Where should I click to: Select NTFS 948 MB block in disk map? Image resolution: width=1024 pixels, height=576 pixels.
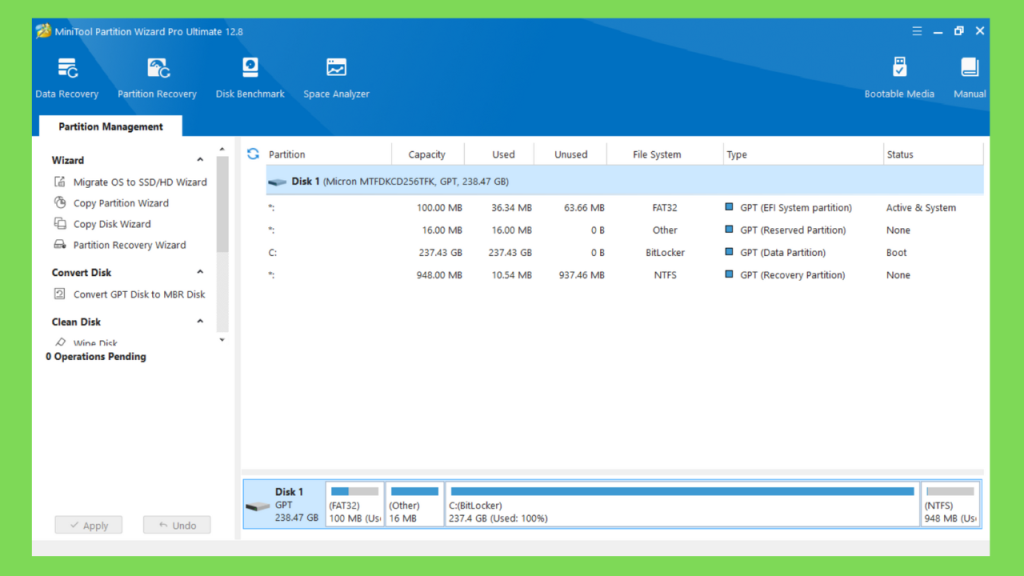point(950,504)
